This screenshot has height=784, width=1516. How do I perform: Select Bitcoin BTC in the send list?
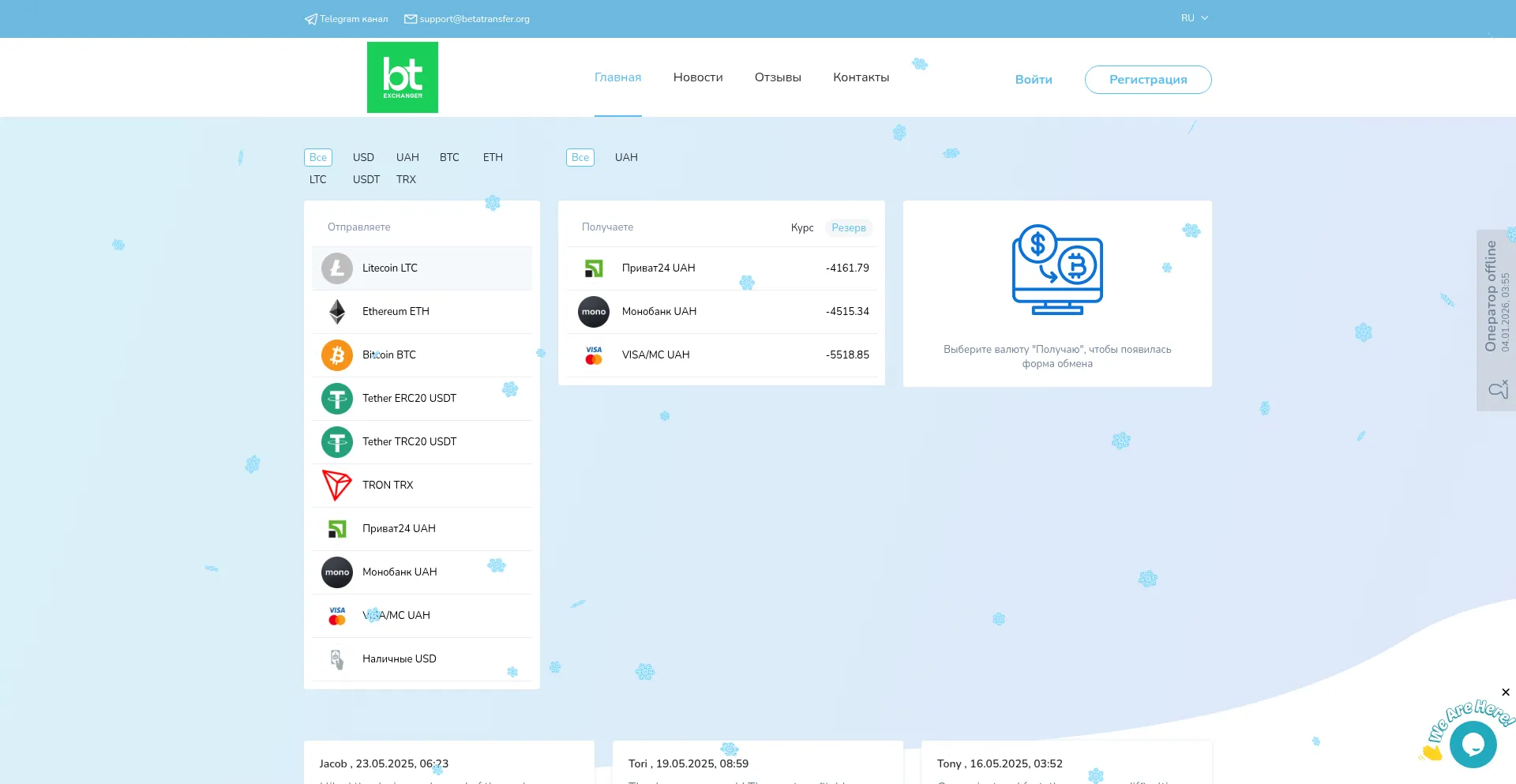(422, 354)
